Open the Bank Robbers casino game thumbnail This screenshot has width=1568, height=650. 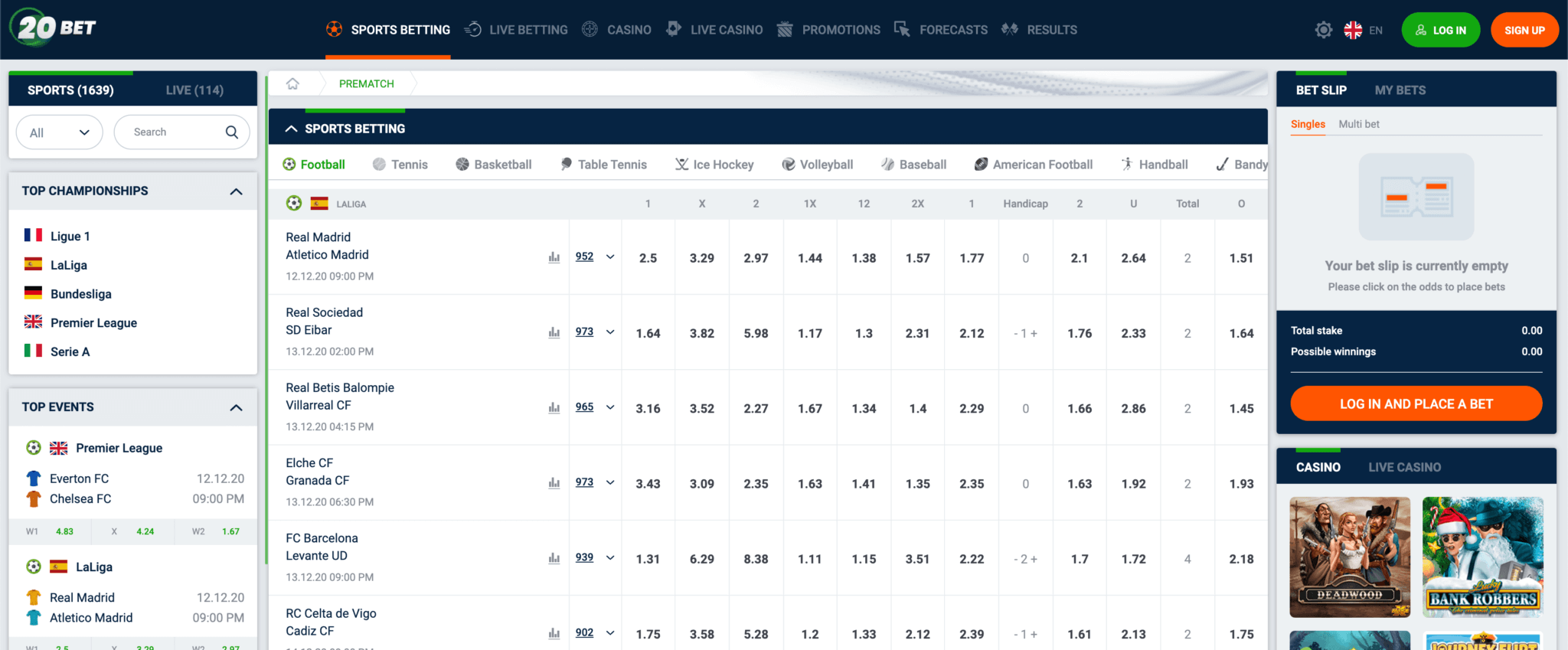pyautogui.click(x=1483, y=557)
